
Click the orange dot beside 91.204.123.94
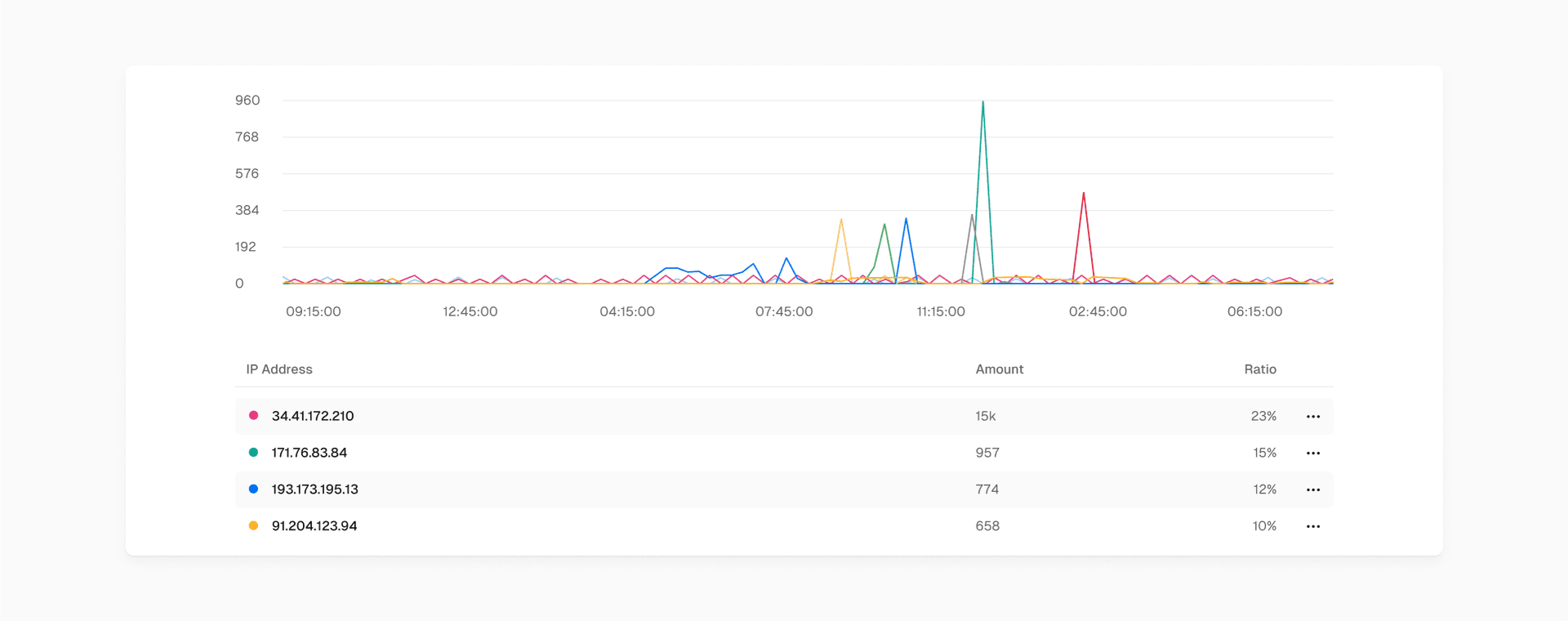click(253, 526)
